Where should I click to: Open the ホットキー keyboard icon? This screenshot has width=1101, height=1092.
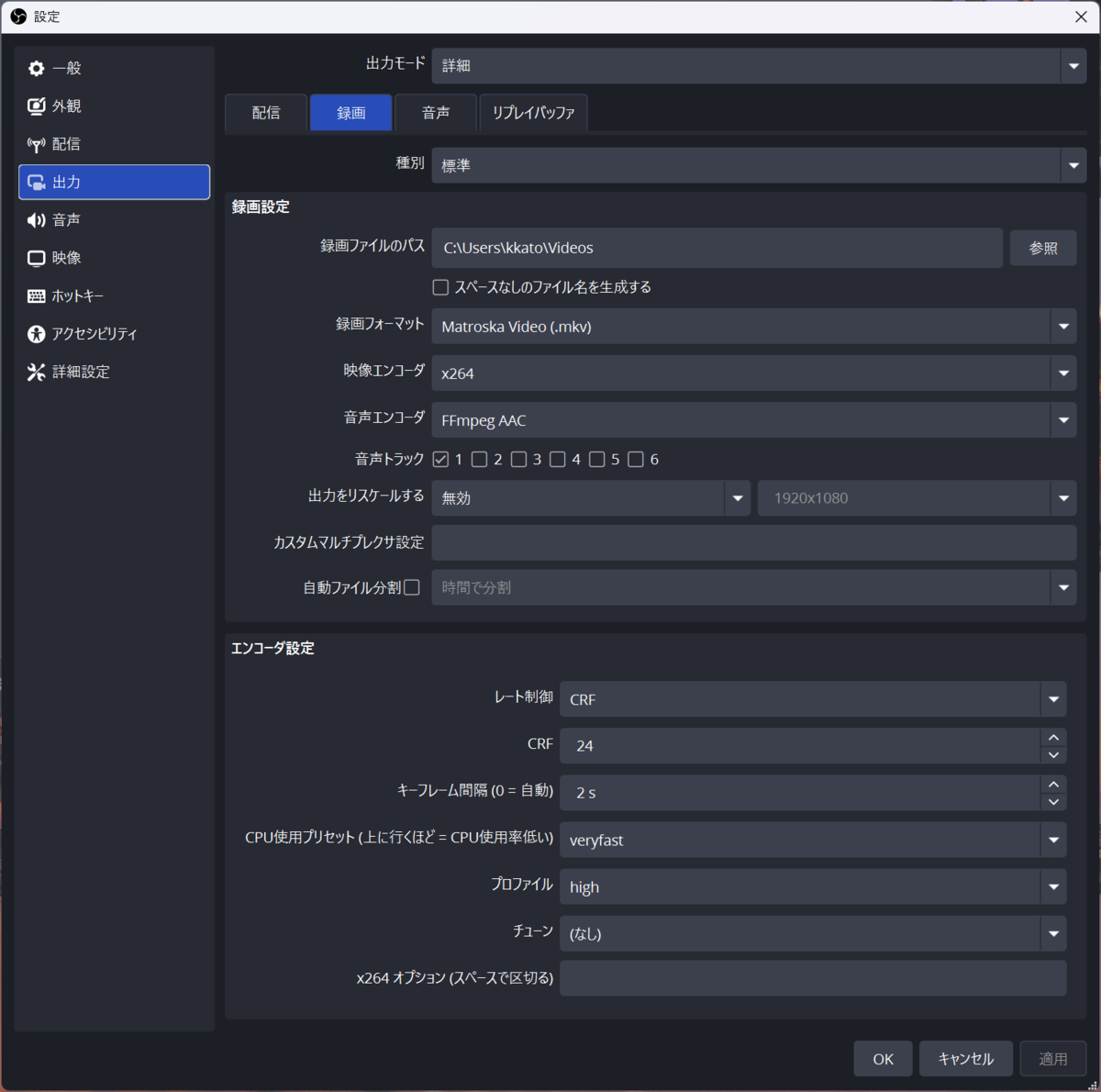click(x=37, y=296)
